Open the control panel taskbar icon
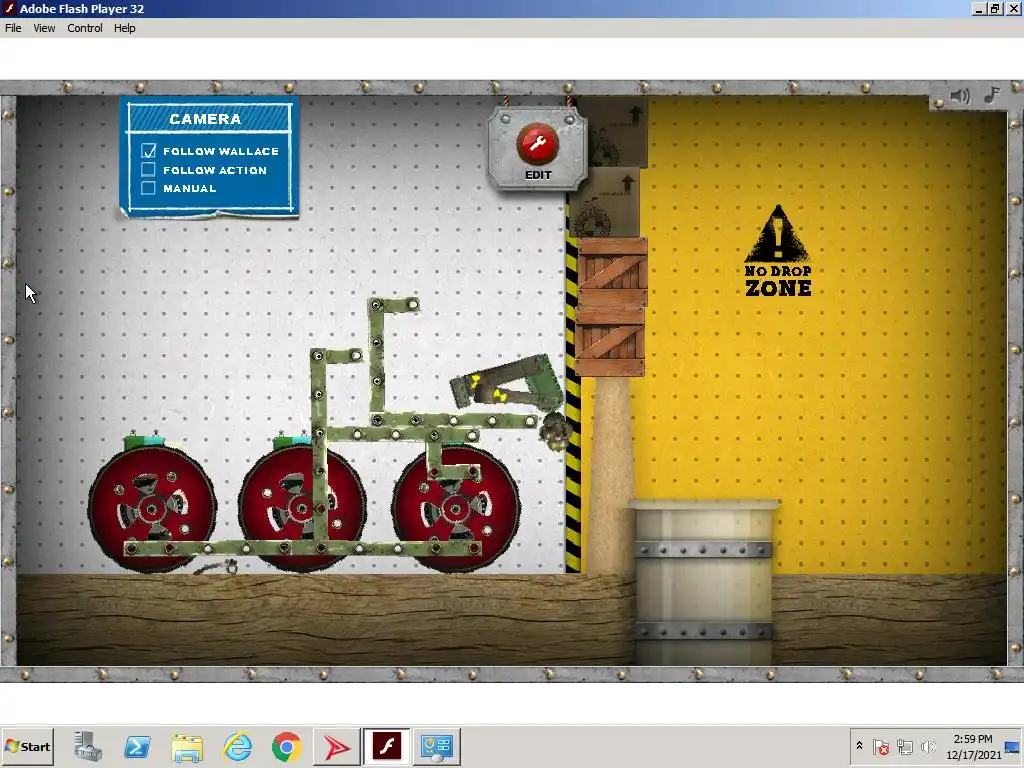This screenshot has height=768, width=1024. [x=436, y=746]
